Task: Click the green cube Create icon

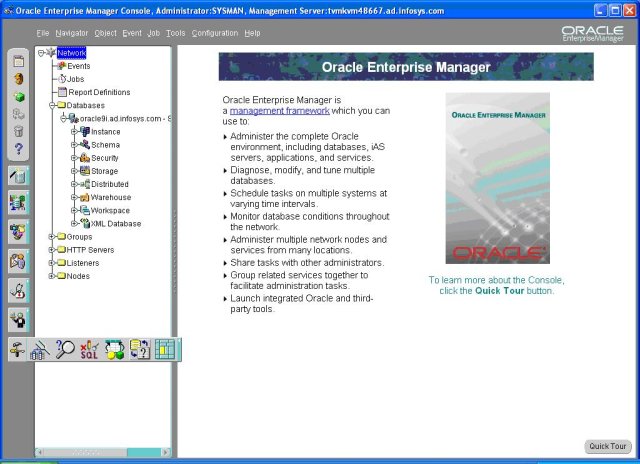Action: click(x=19, y=97)
